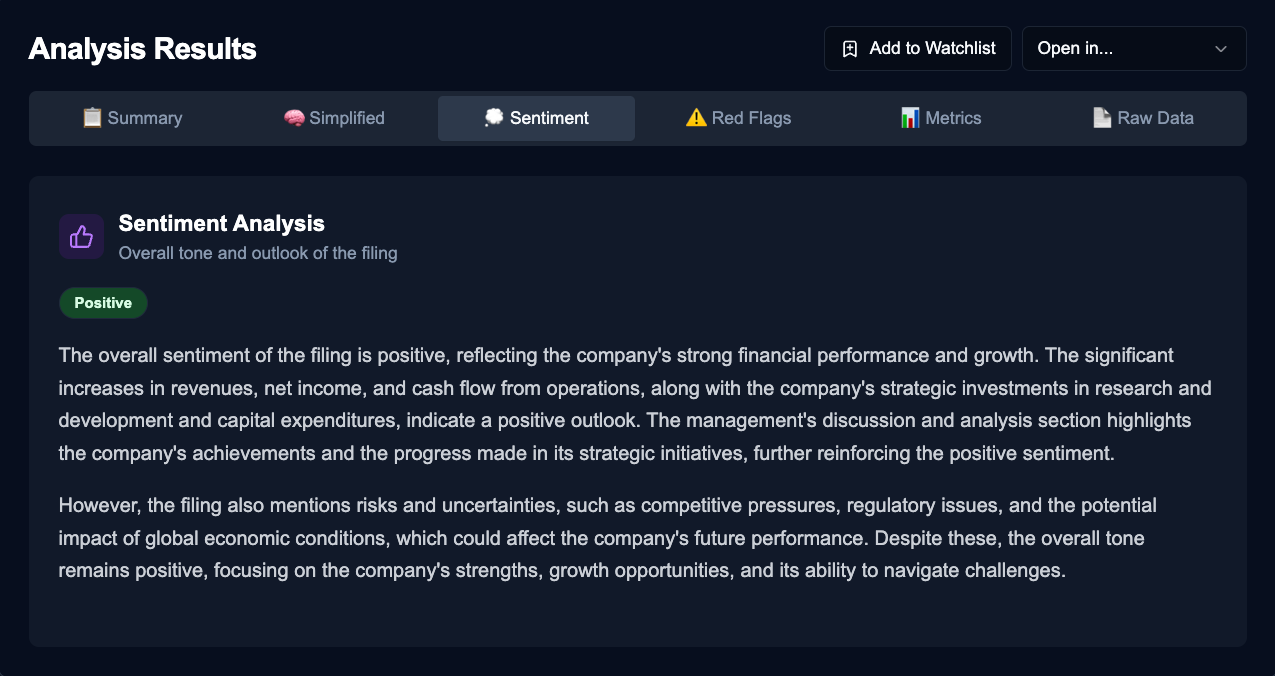Click the chevron on the Open in selector

tap(1220, 48)
